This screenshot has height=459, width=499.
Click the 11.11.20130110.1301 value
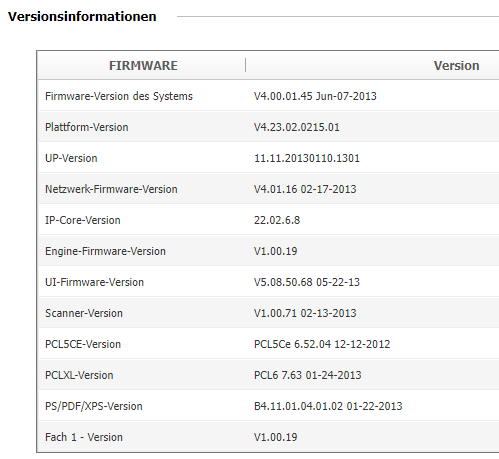point(307,158)
